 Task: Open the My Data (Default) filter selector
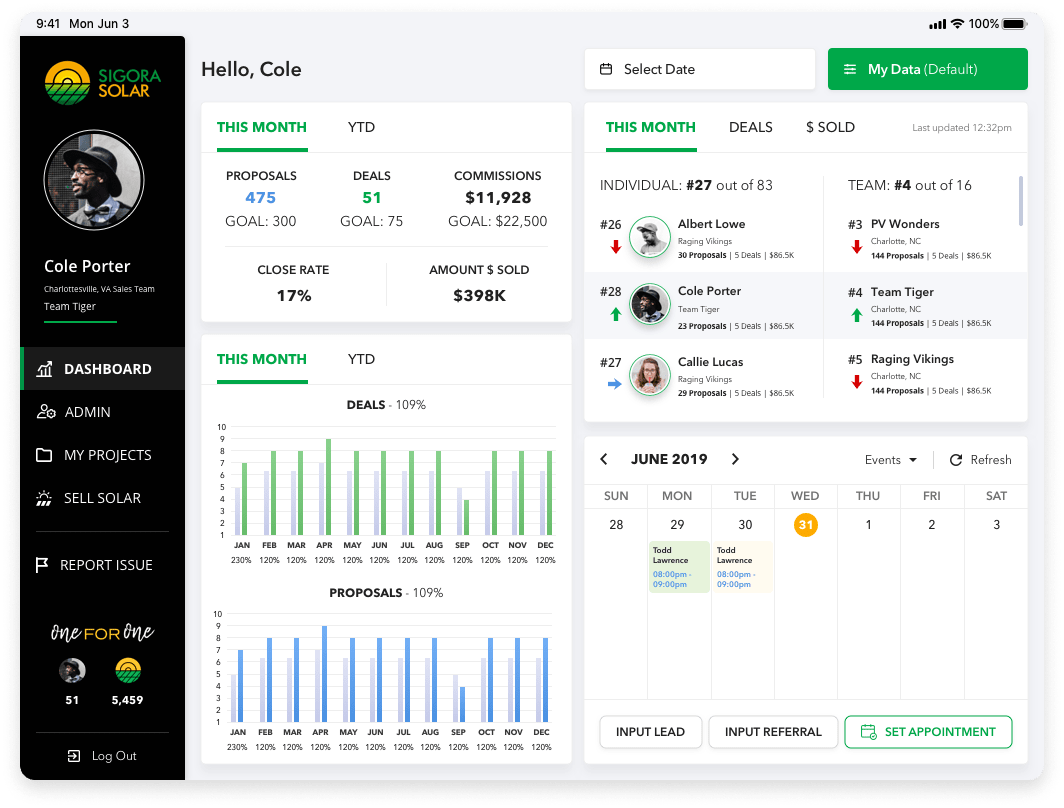tap(928, 69)
